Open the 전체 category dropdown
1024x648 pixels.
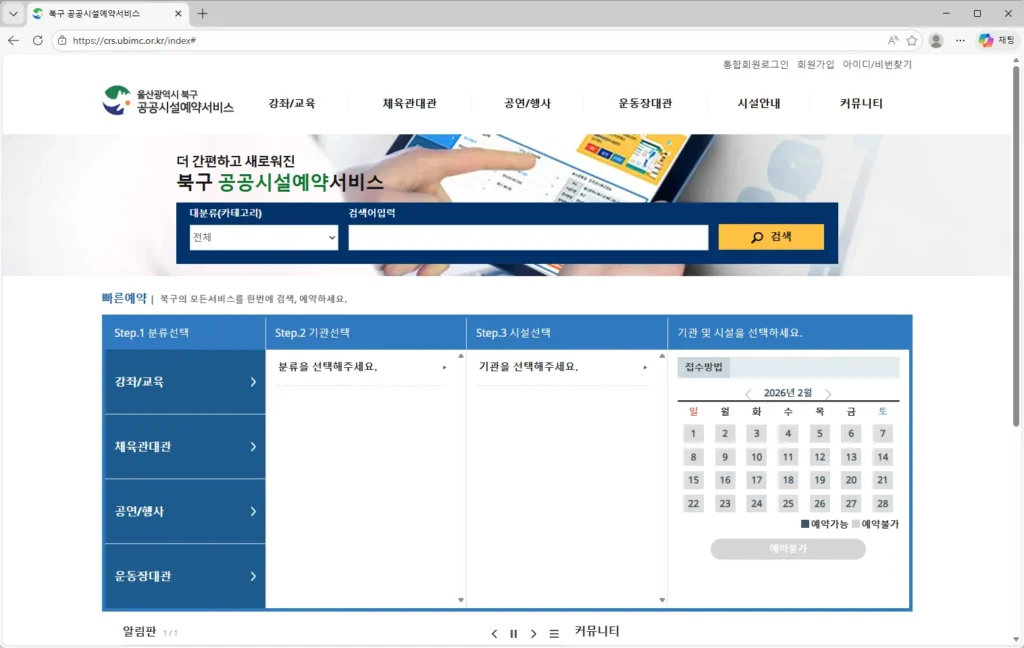[x=263, y=237]
